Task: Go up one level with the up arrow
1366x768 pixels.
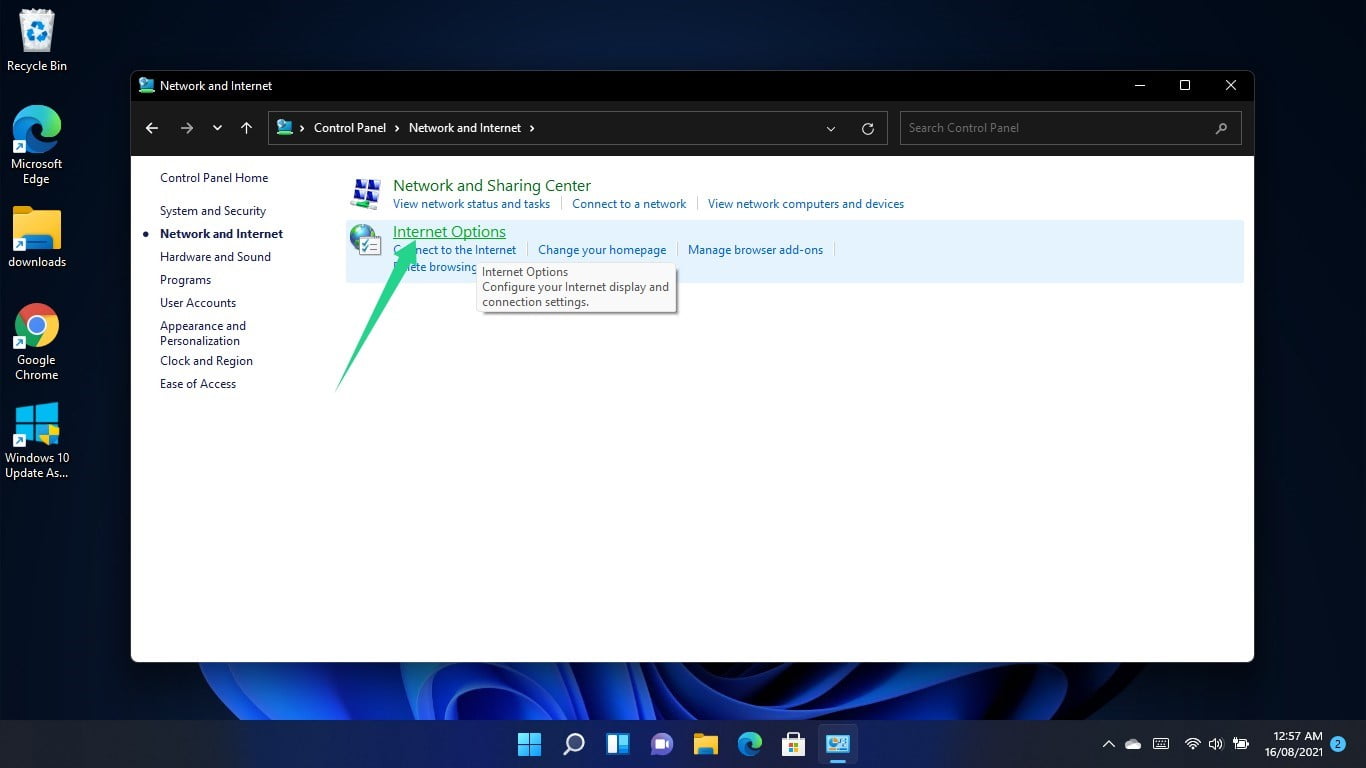Action: click(246, 128)
